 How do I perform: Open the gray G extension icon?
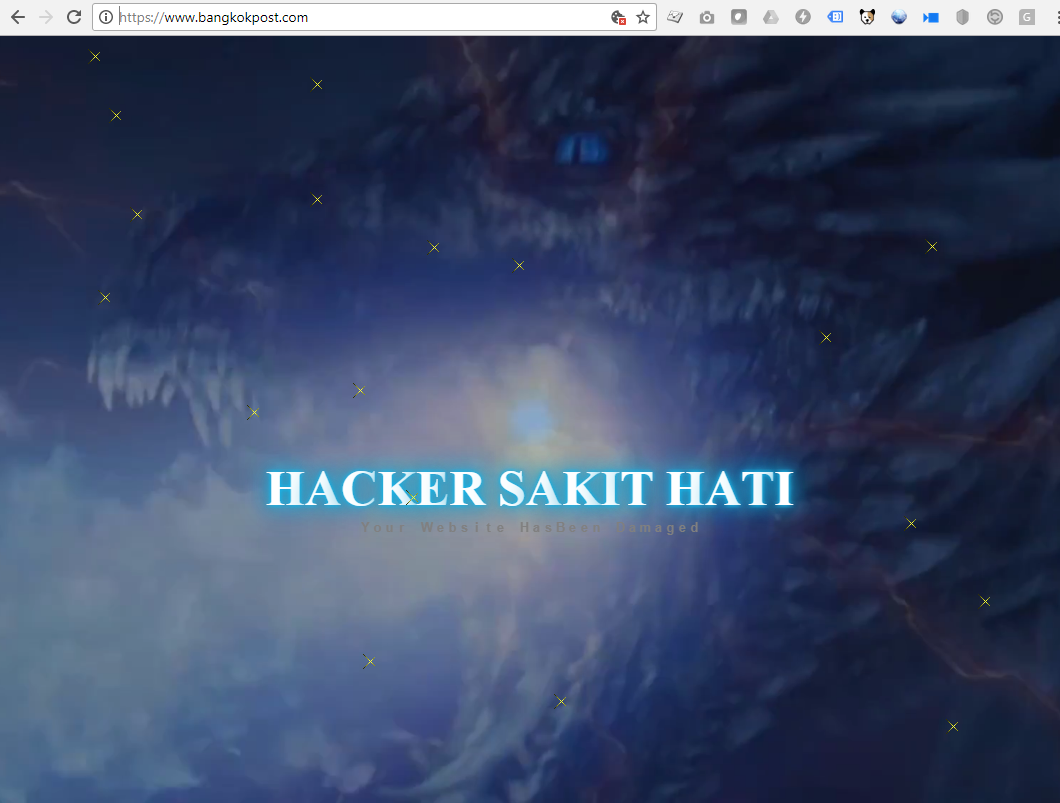pyautogui.click(x=1027, y=17)
